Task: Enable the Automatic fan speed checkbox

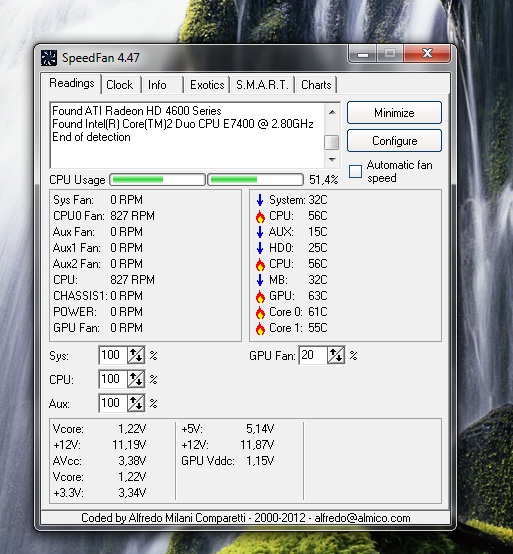Action: [x=355, y=172]
